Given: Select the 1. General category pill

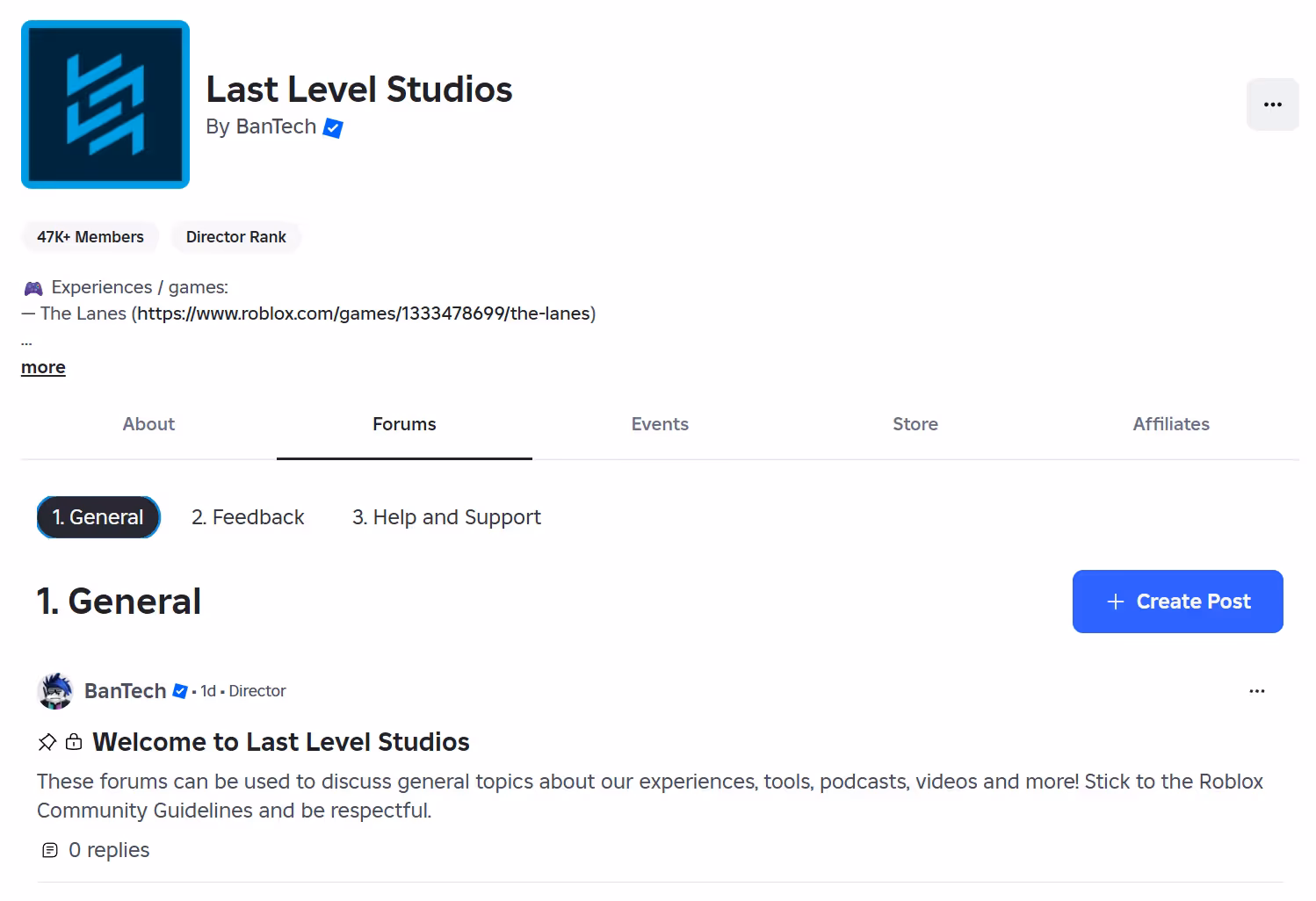Looking at the screenshot, I should point(98,517).
